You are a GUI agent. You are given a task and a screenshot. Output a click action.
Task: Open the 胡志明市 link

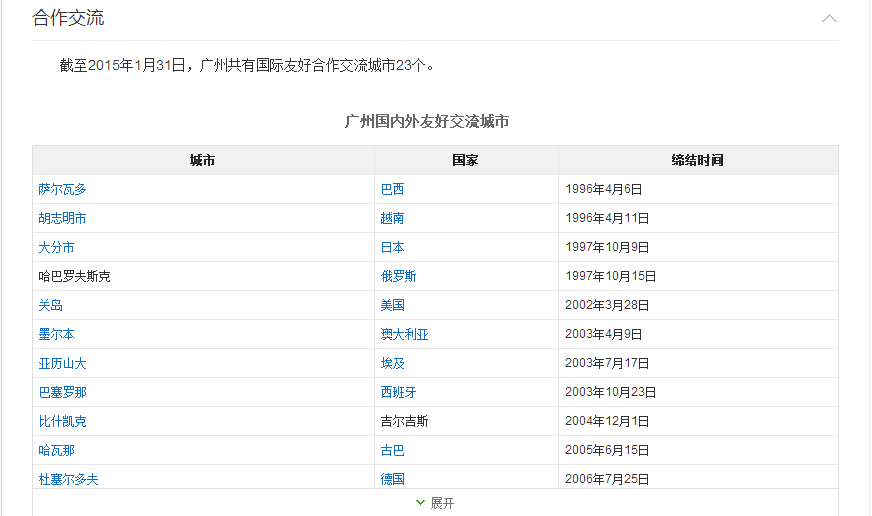point(62,218)
